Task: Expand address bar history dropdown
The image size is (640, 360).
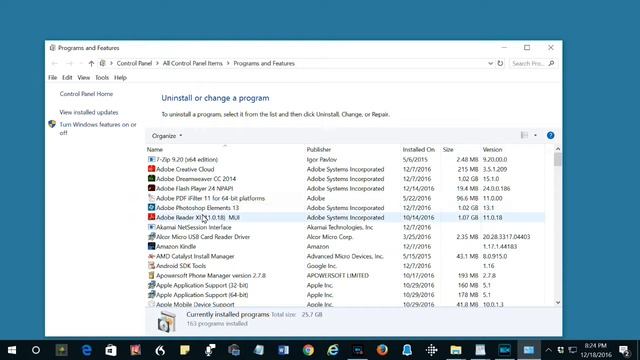Action: tap(490, 63)
